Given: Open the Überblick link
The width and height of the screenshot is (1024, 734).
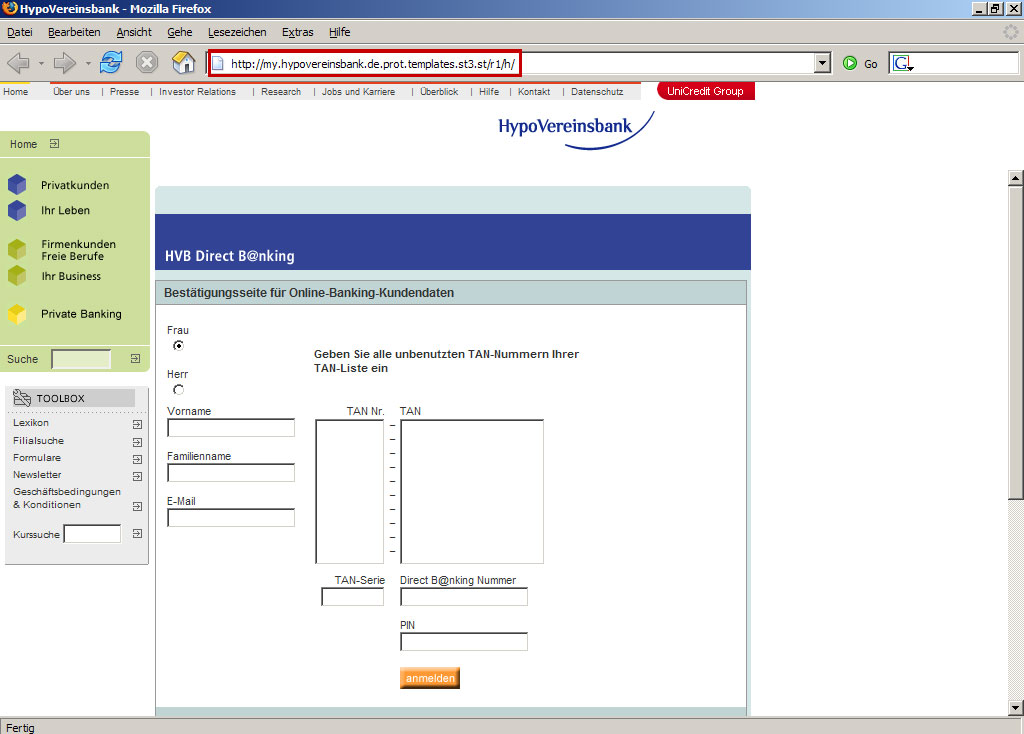Looking at the screenshot, I should (439, 91).
